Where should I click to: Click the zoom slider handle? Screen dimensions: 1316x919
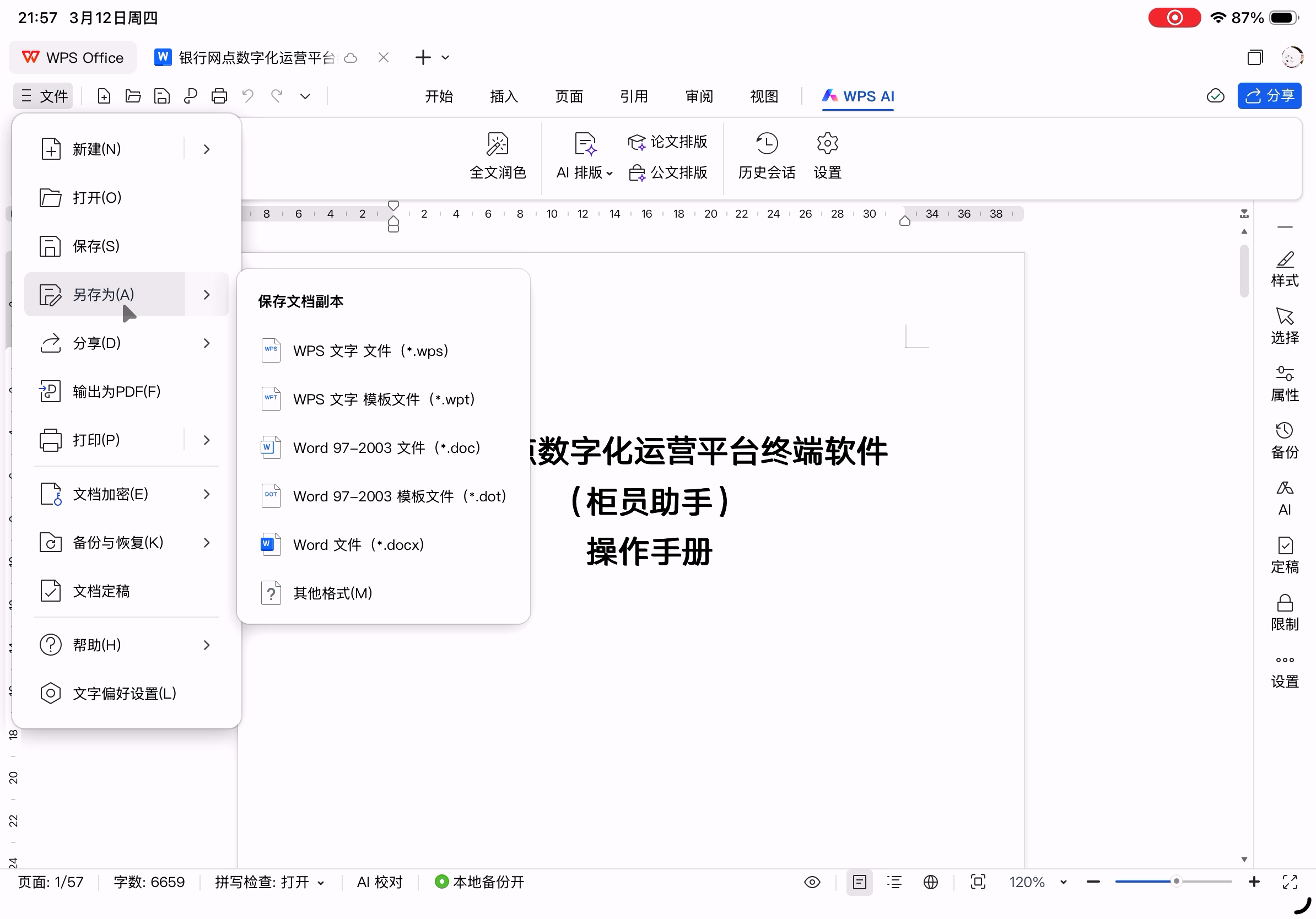(x=1175, y=881)
